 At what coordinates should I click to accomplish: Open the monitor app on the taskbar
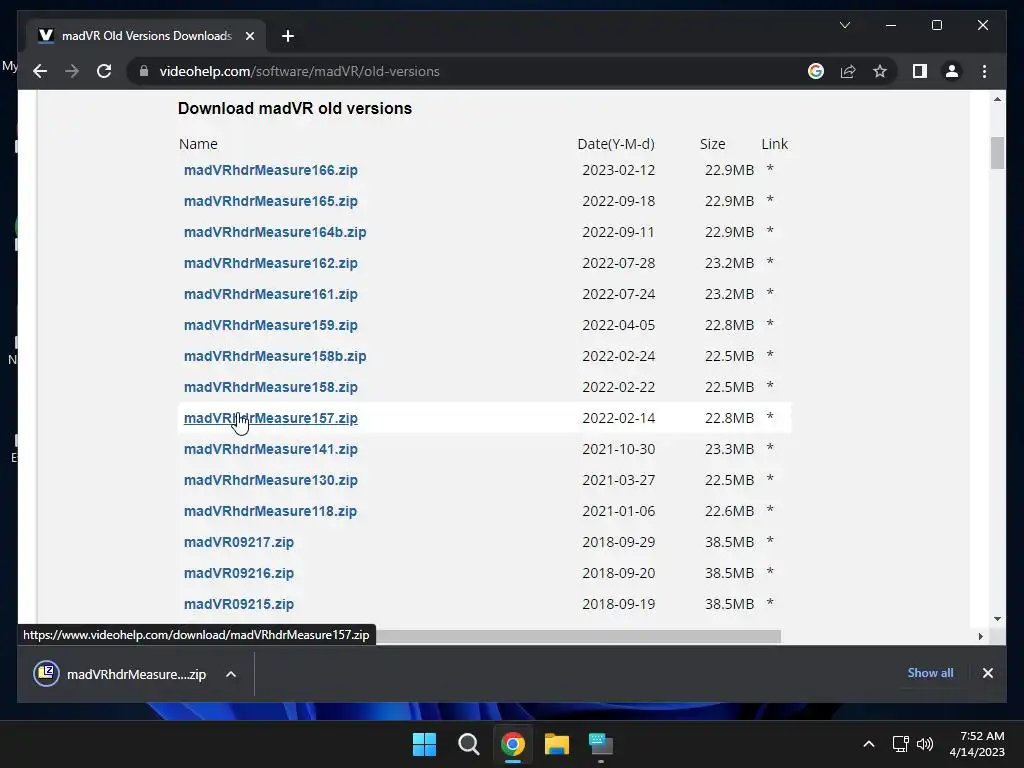(600, 744)
